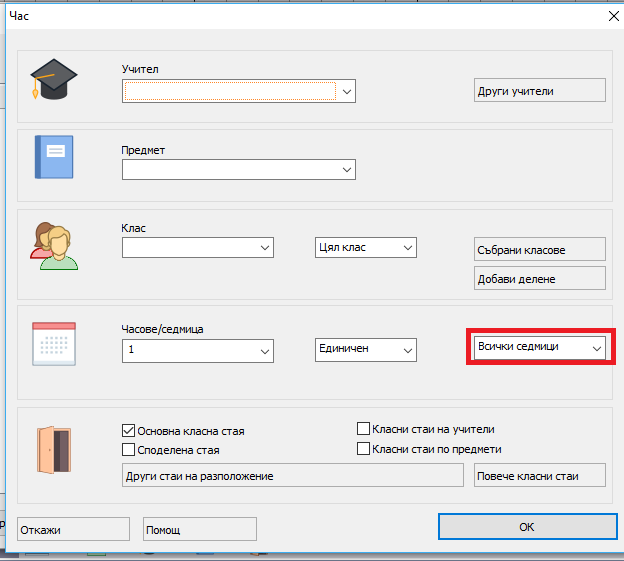Enable Класни стаи по предмети checkbox
Screen dimensions: 624x561
(x=364, y=449)
